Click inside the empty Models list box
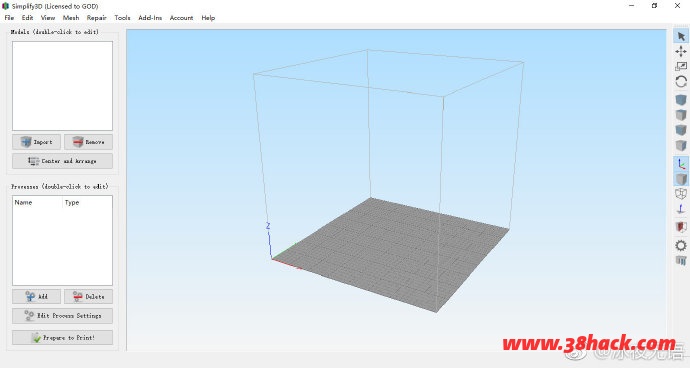Image resolution: width=690 pixels, height=368 pixels. (x=62, y=86)
